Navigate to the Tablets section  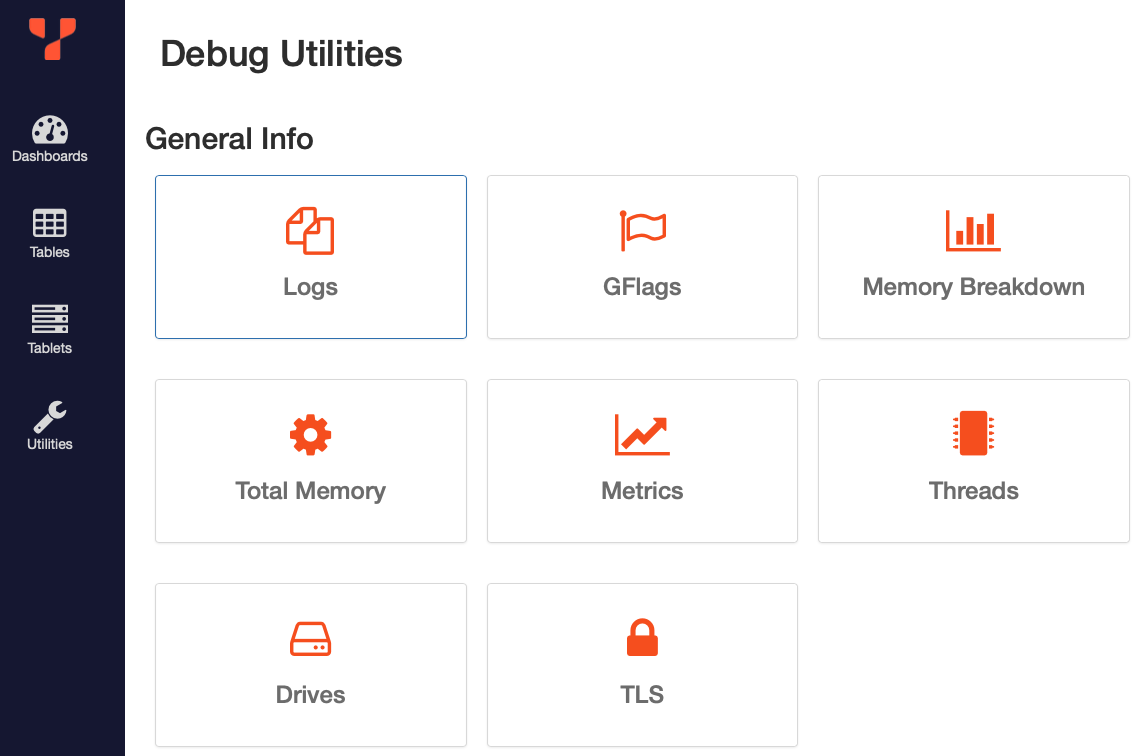(49, 330)
